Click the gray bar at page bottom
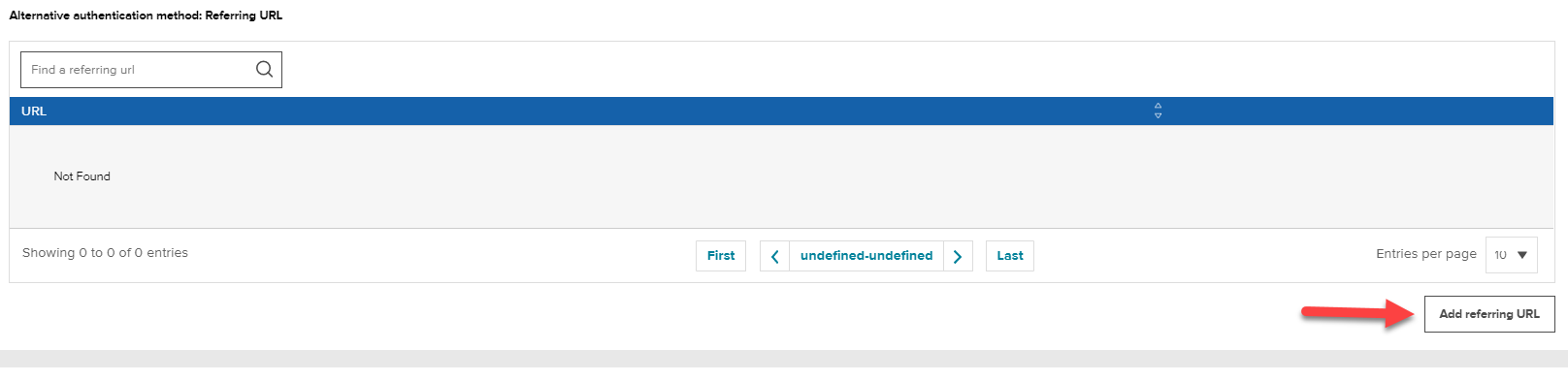 click(x=784, y=359)
